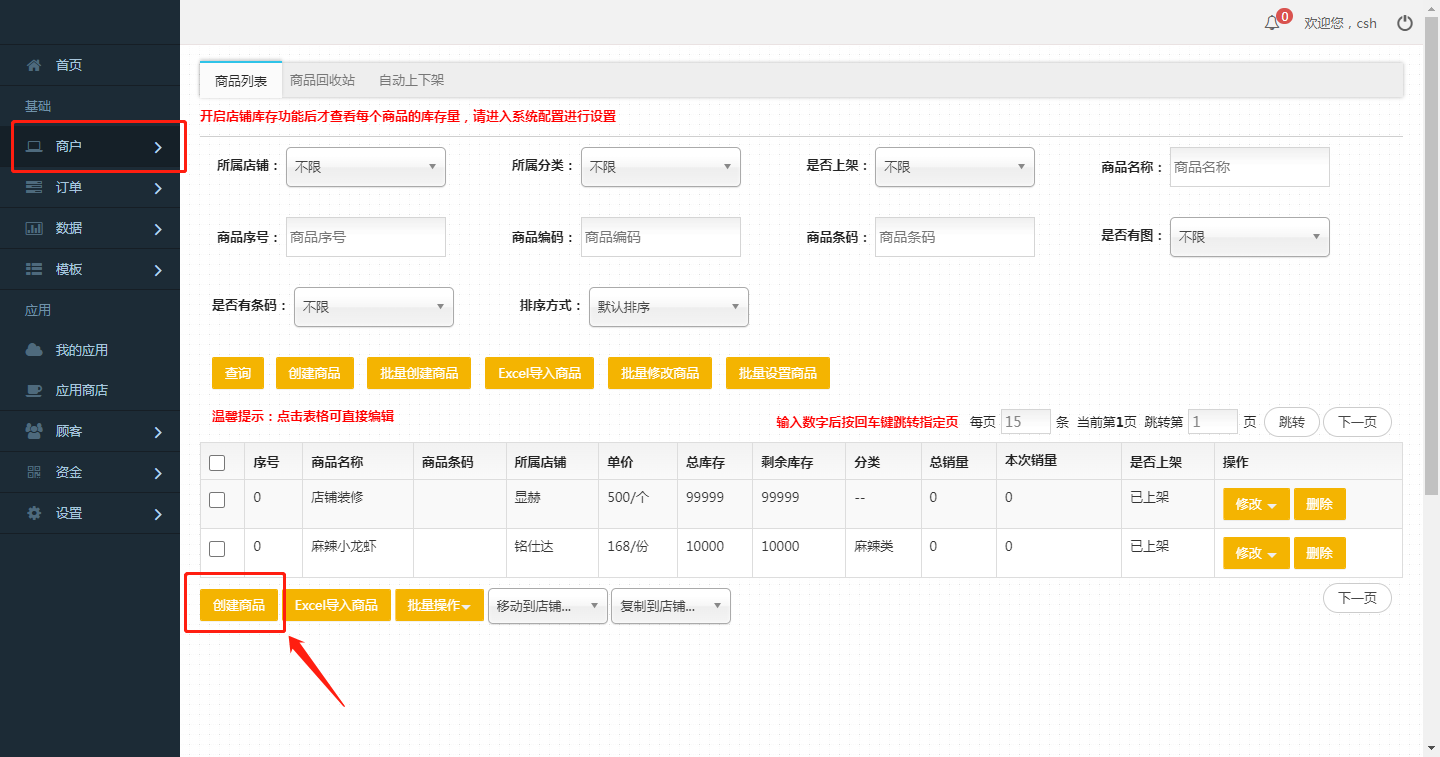Viewport: 1440px width, 757px height.
Task: Click the notification bell icon
Action: (1272, 23)
